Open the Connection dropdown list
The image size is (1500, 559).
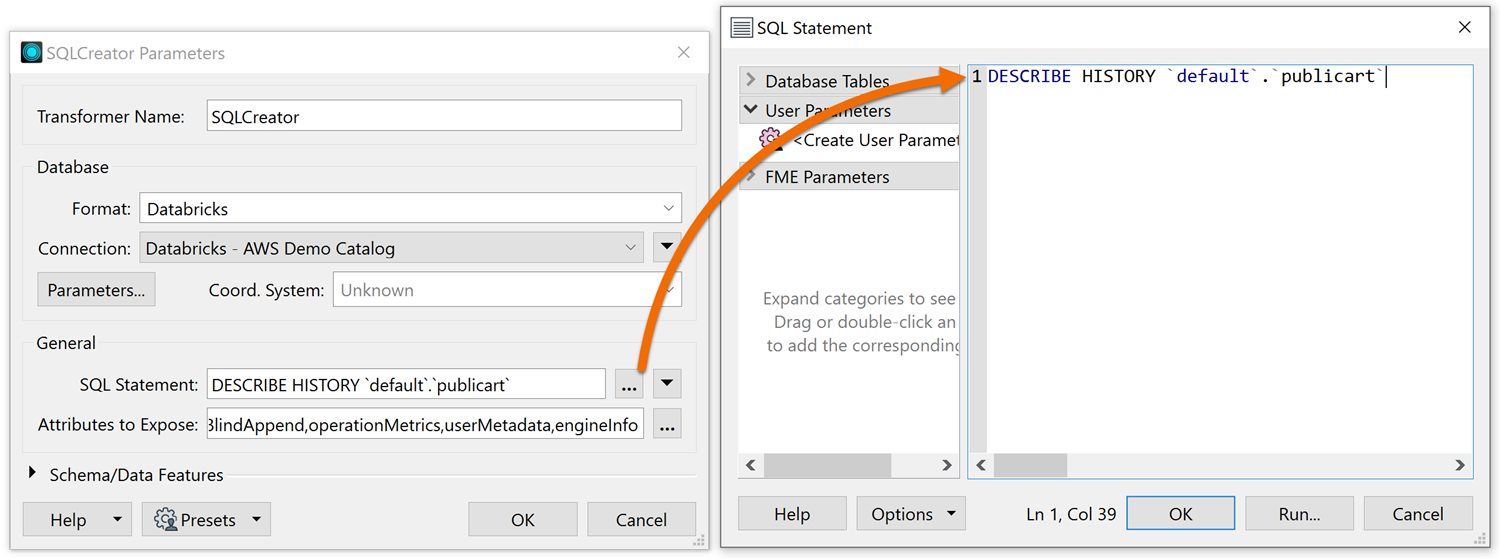[x=393, y=248]
